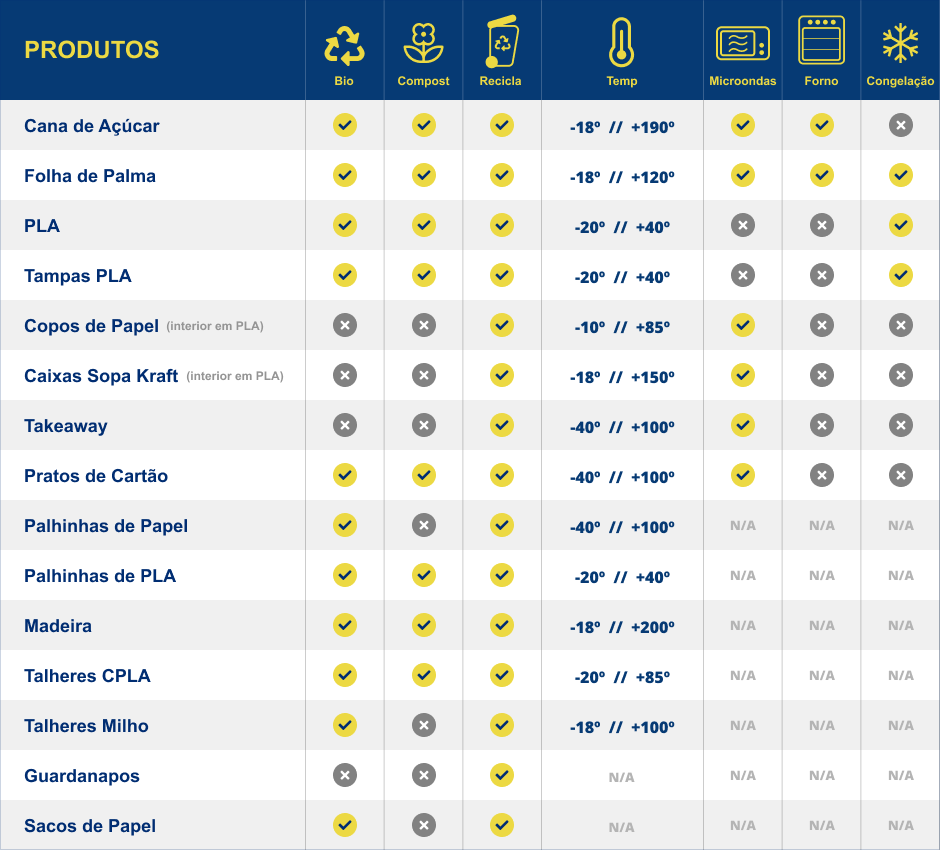Toggle Compost X mark for Palhinhas de Papel
Viewport: 940px width, 850px height.
pos(423,525)
